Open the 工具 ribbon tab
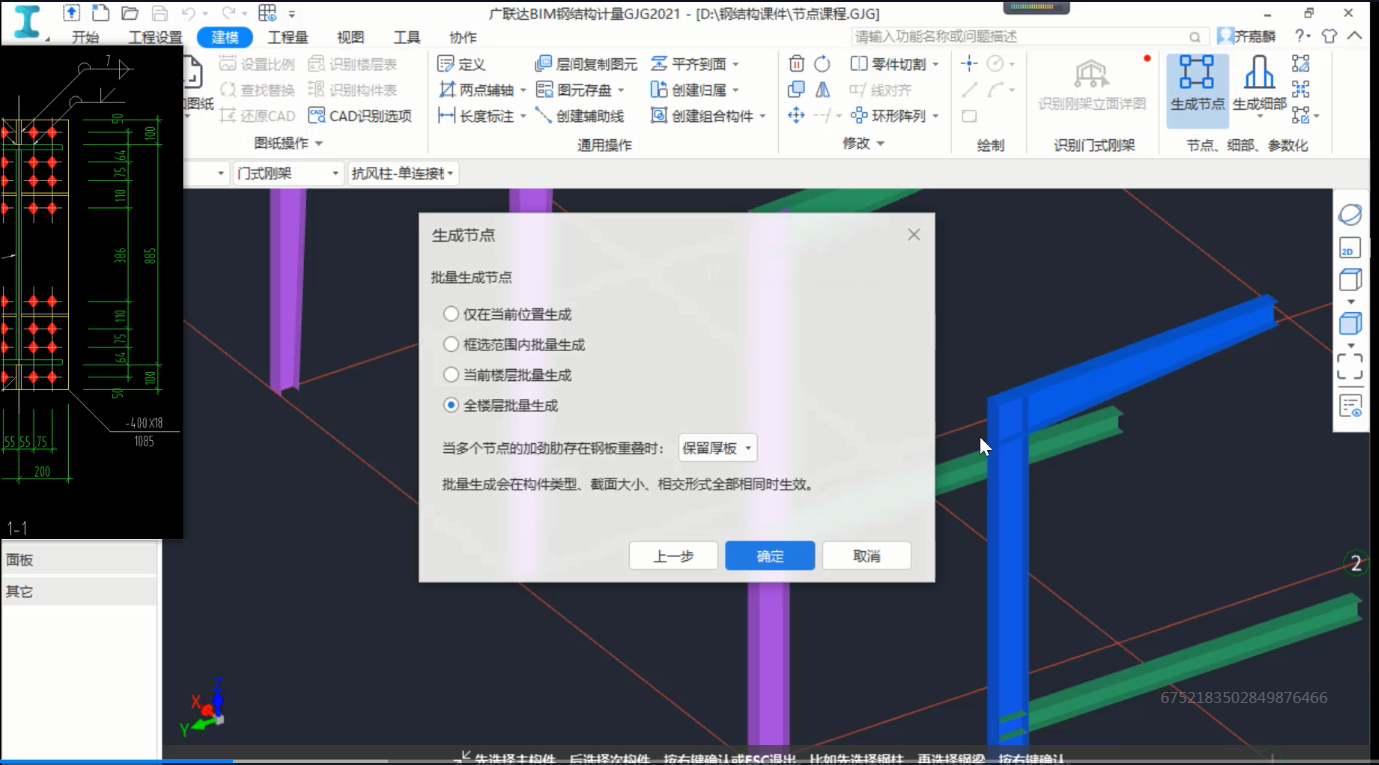Viewport: 1379px width, 765px height. pyautogui.click(x=407, y=37)
